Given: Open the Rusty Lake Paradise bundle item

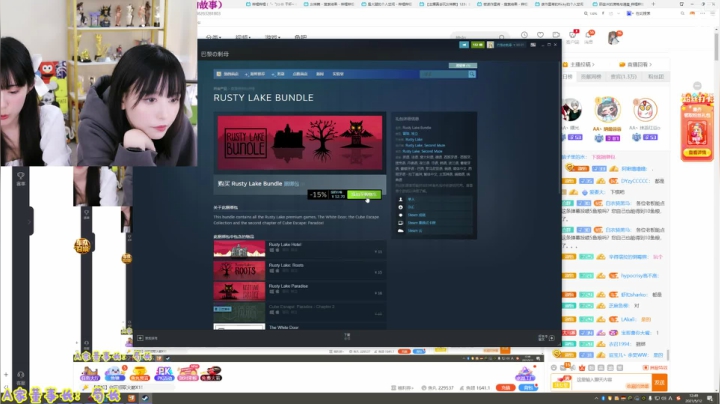Looking at the screenshot, I should click(x=299, y=290).
